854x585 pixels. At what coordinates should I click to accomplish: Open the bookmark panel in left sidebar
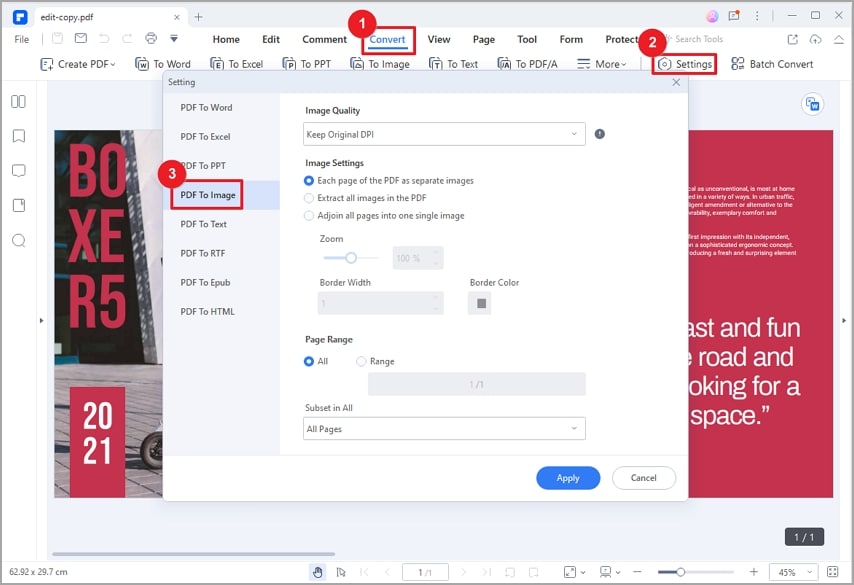click(19, 136)
